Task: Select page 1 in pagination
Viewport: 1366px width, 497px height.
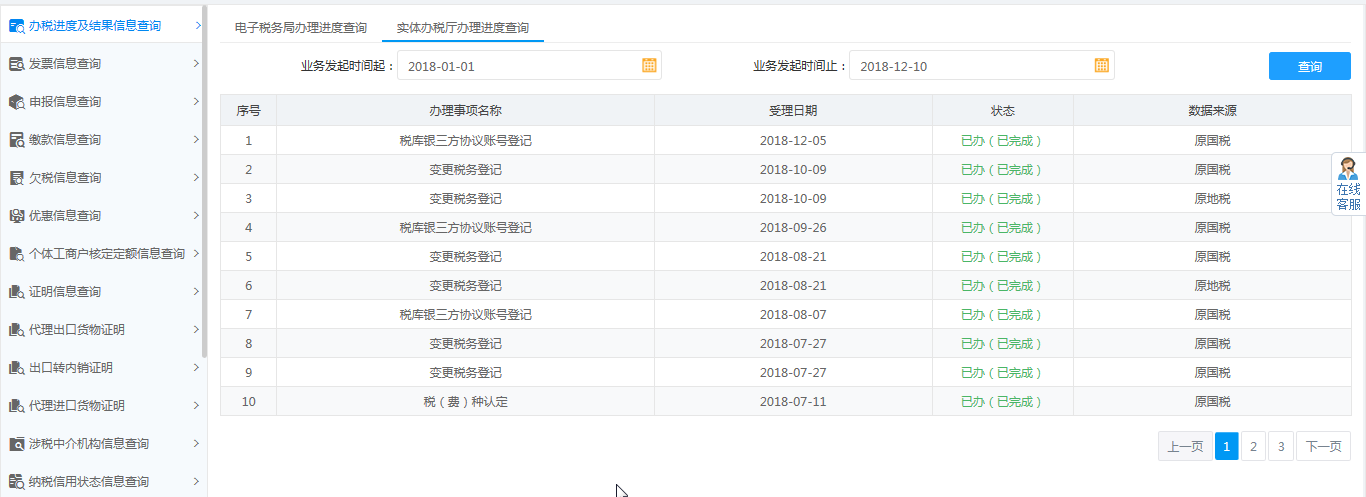Action: [x=1227, y=446]
